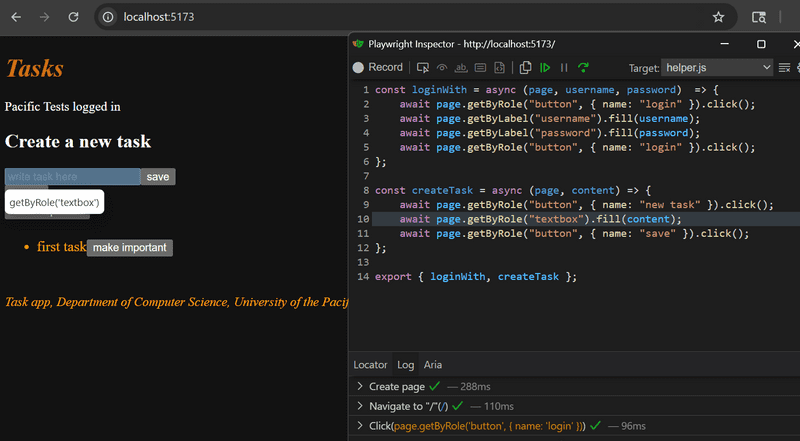Click the save button for new task
The height and width of the screenshot is (441, 800).
(158, 177)
